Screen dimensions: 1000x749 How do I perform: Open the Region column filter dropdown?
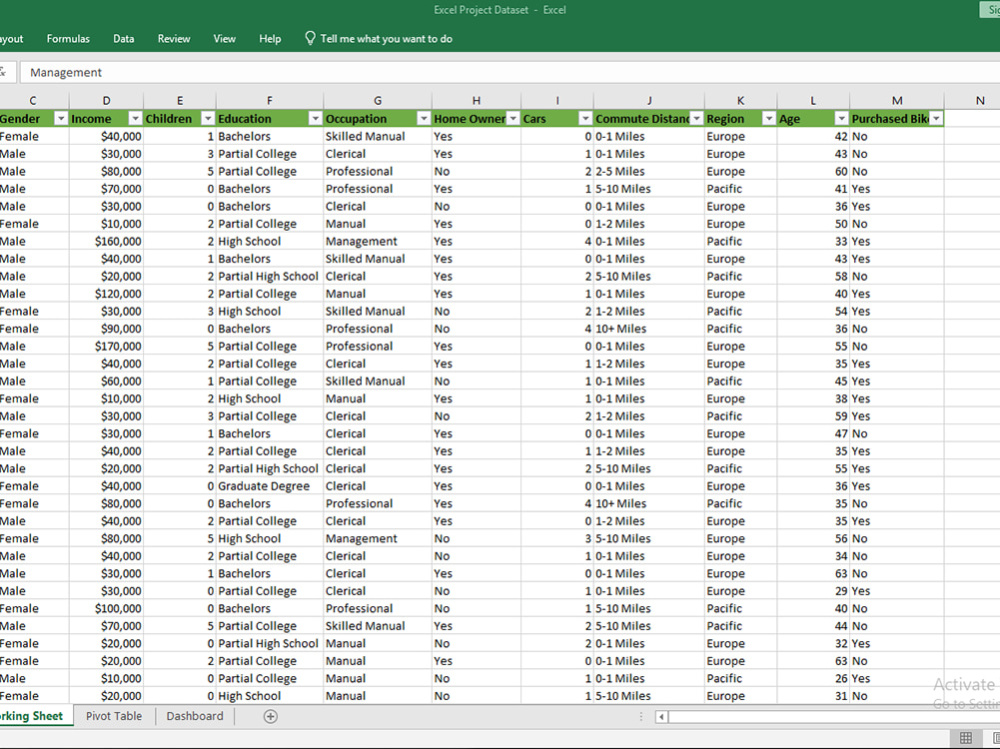coord(769,119)
